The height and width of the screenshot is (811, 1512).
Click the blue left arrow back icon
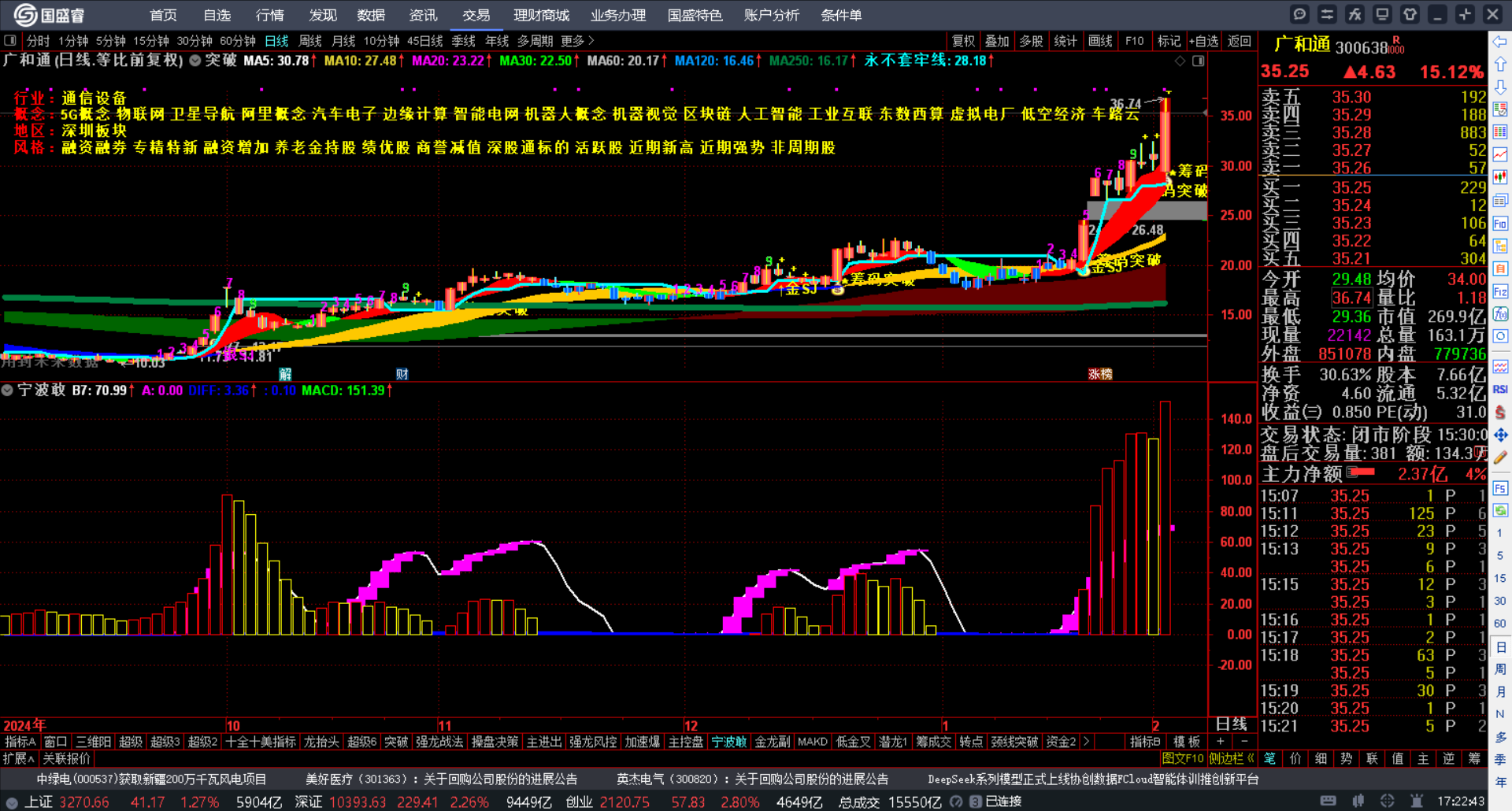tap(1500, 42)
